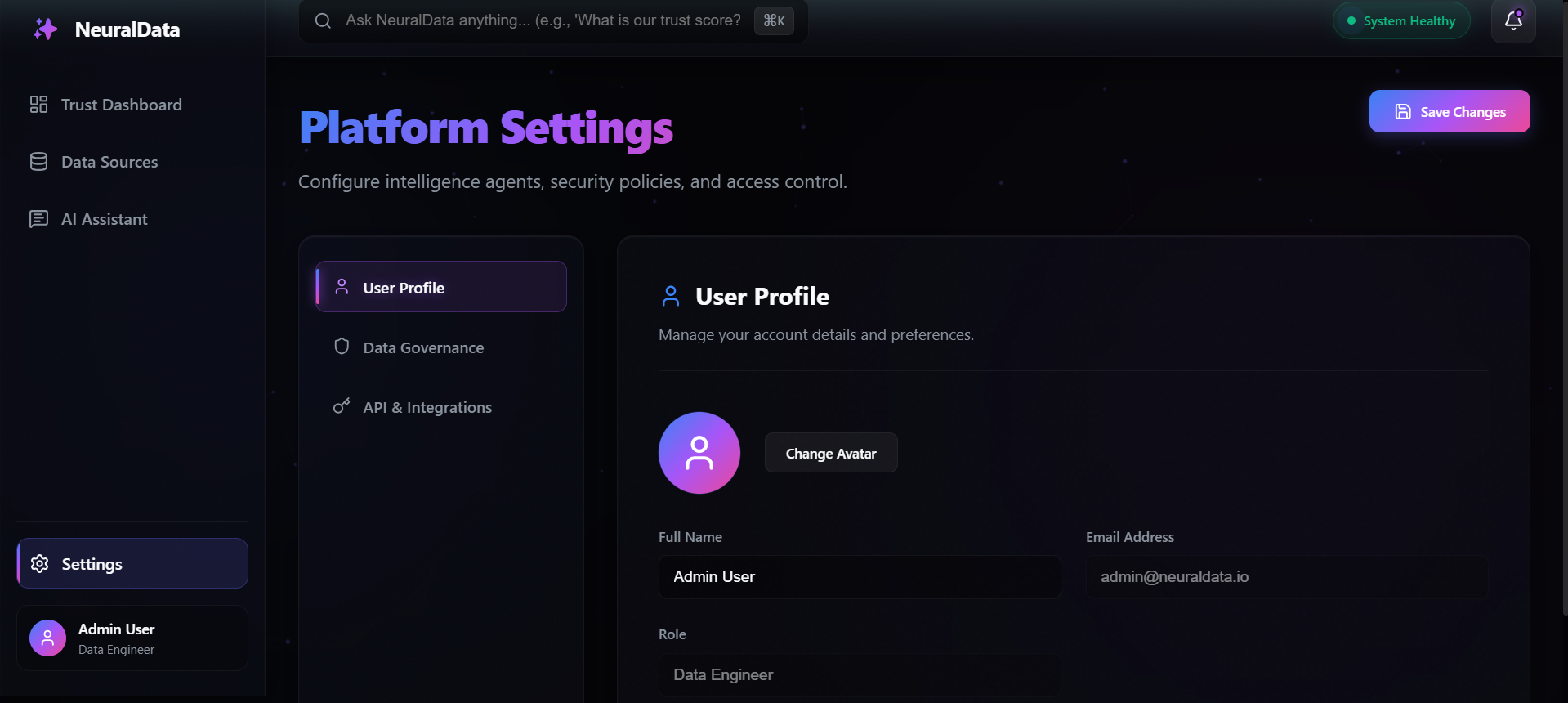Open the notification bell
Screen dimensions: 1568x703
(1512, 22)
